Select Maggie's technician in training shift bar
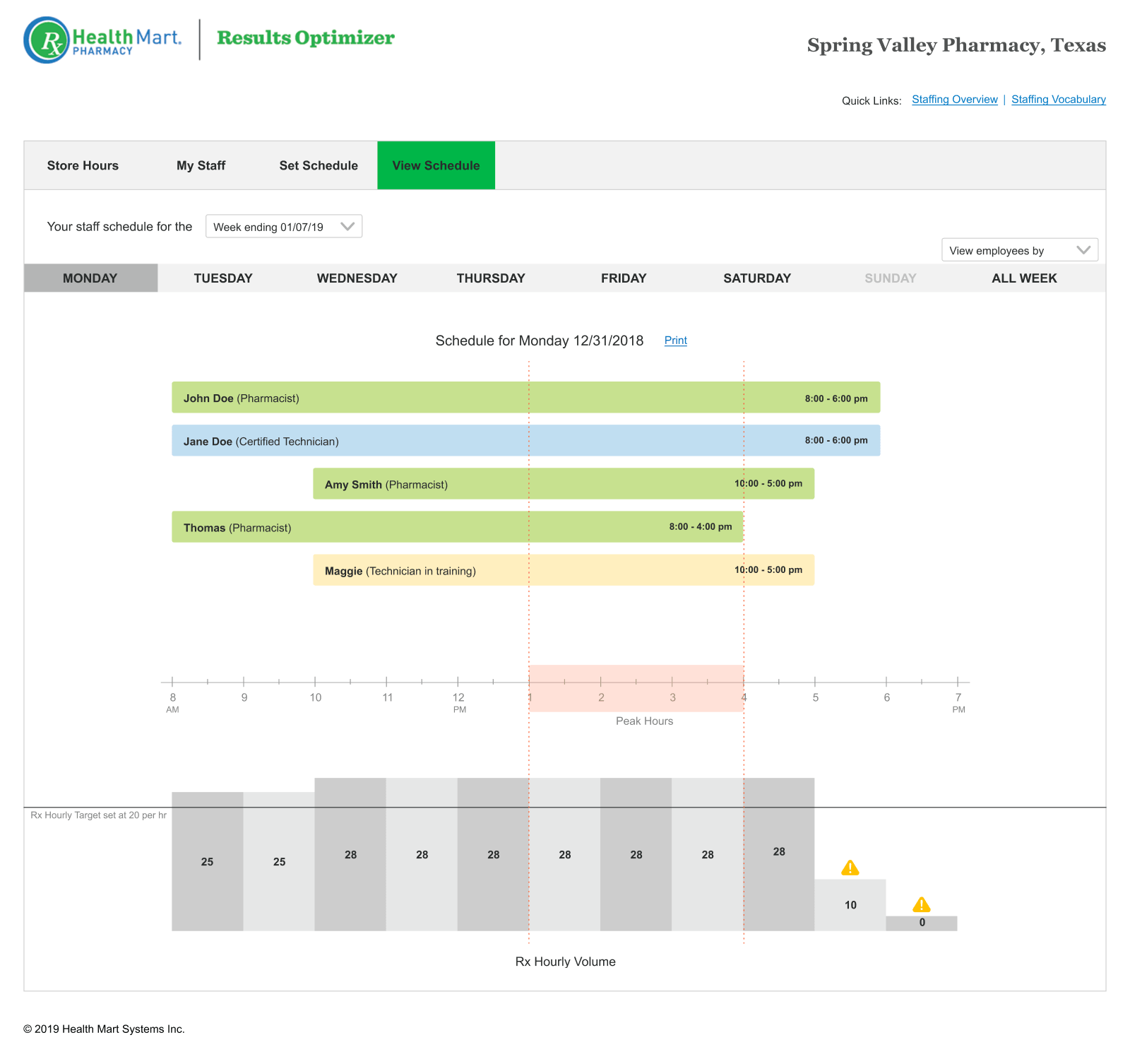The height and width of the screenshot is (1064, 1130). point(564,570)
